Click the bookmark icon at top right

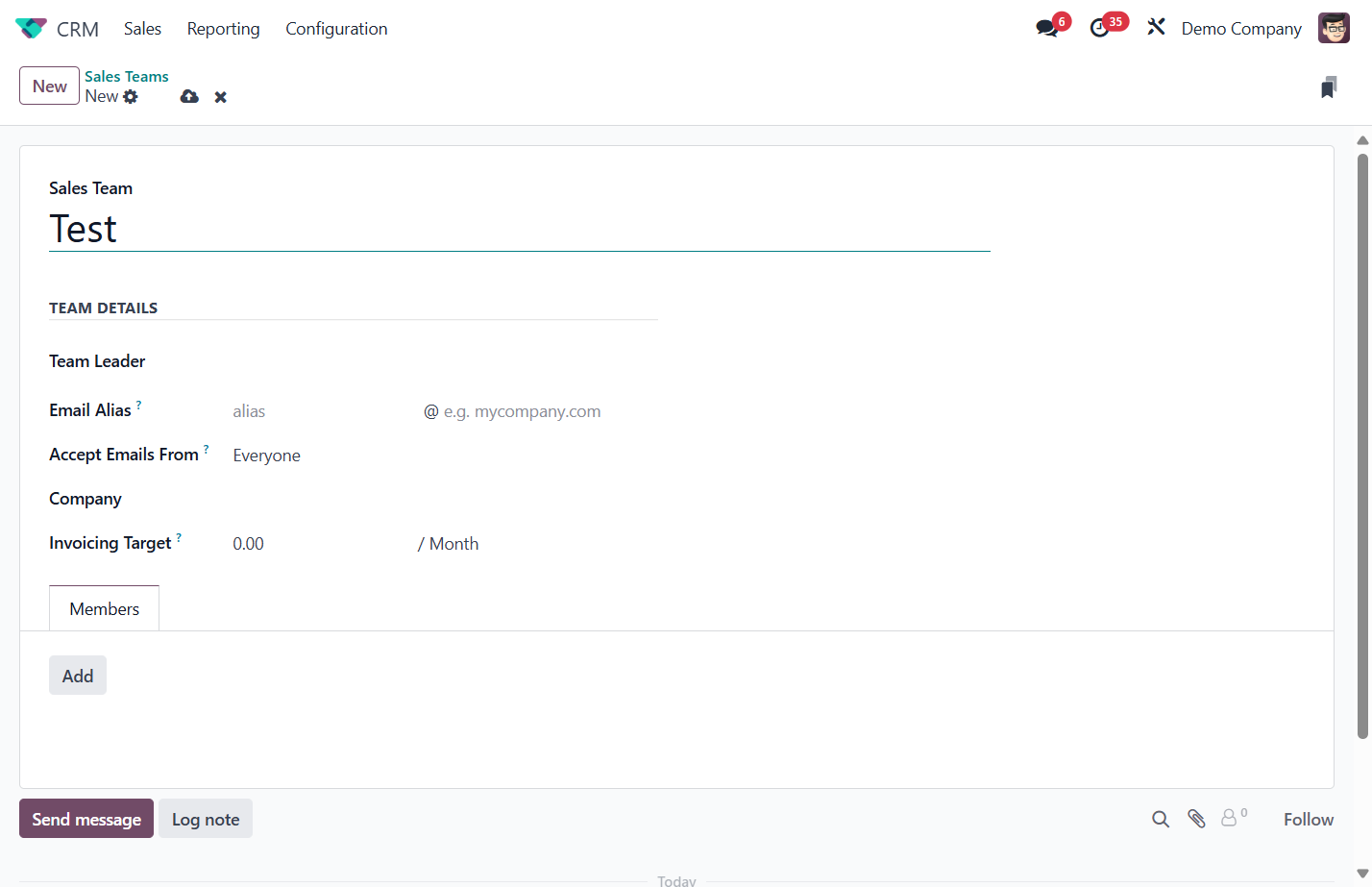point(1329,87)
